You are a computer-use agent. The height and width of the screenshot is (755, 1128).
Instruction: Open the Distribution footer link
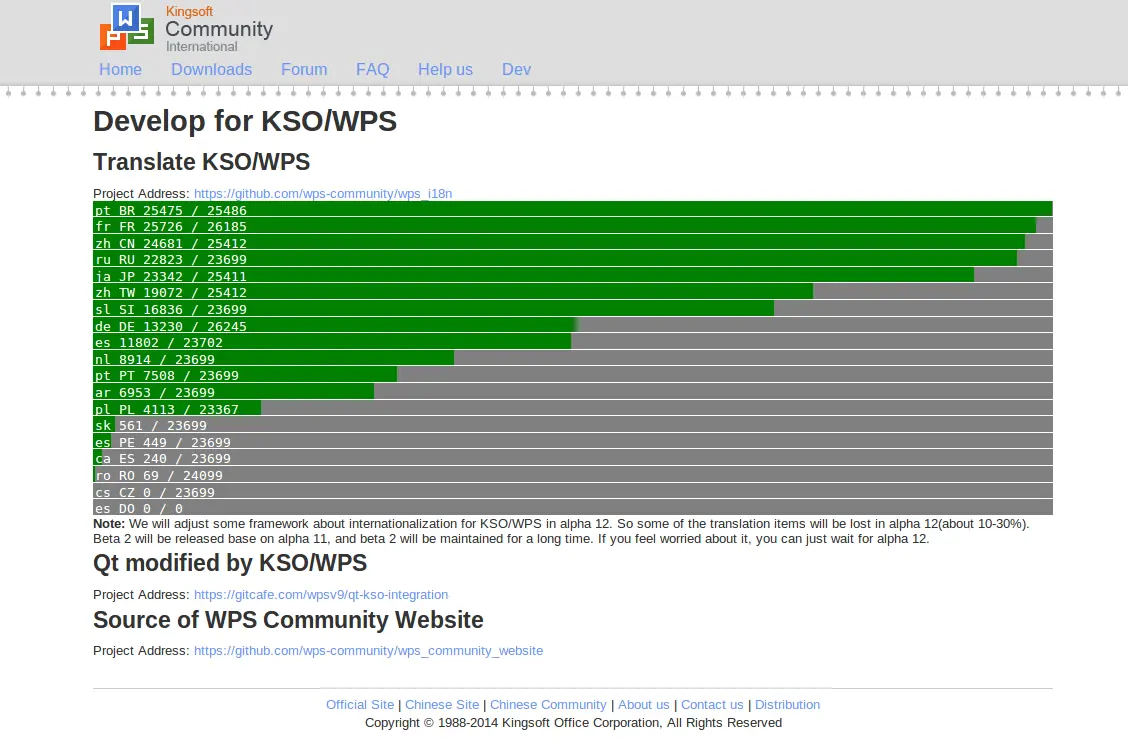[x=787, y=705]
